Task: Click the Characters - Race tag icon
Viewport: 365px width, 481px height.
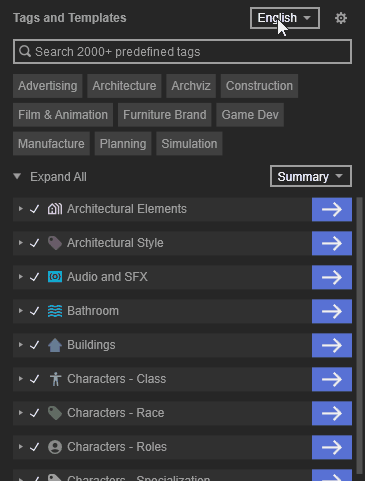Action: click(x=55, y=413)
